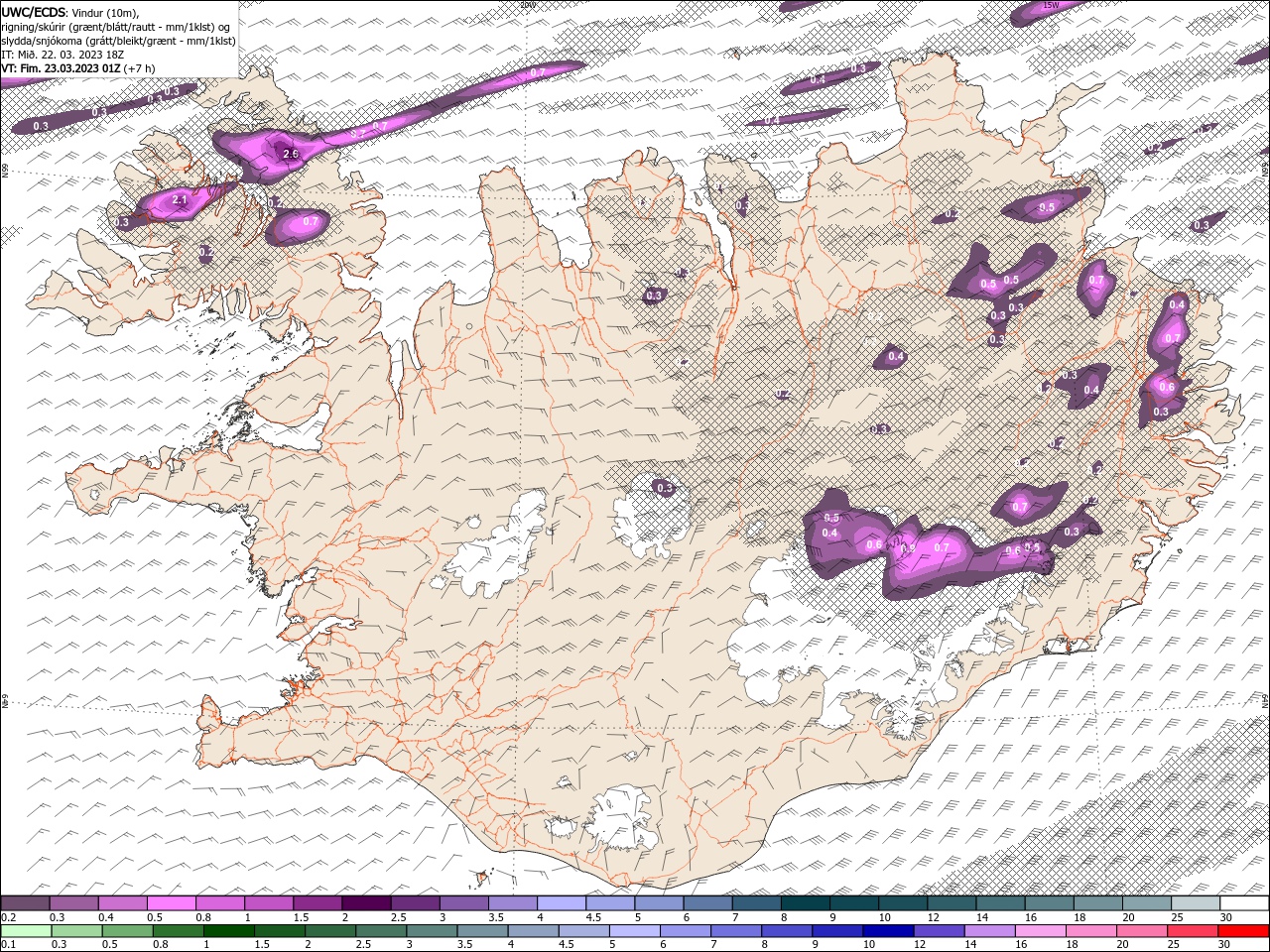Click the 15W longitude label
1270x952 pixels.
coord(1051,5)
